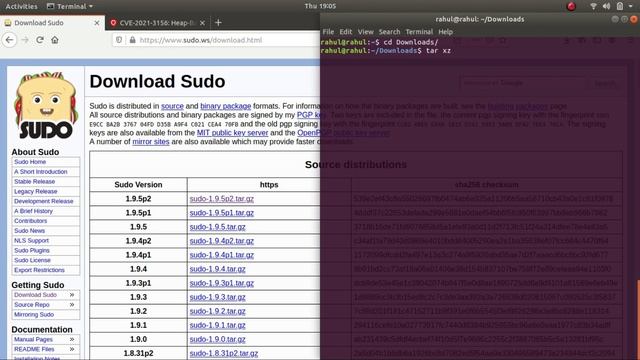Open the mirror sites link
Viewport: 640px width, 360px height.
click(x=151, y=142)
